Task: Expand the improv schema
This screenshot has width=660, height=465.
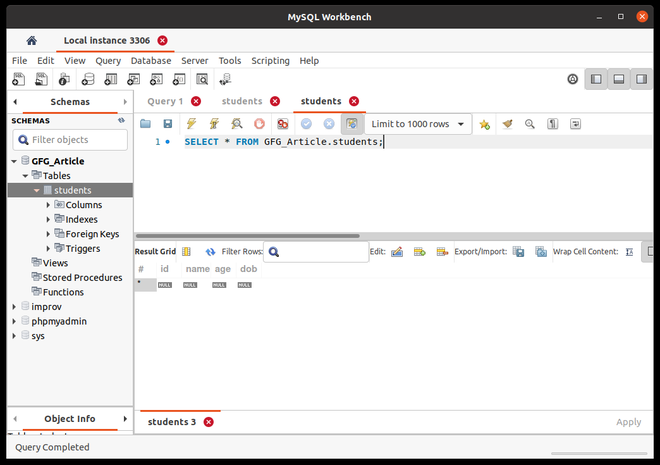Action: [14, 307]
